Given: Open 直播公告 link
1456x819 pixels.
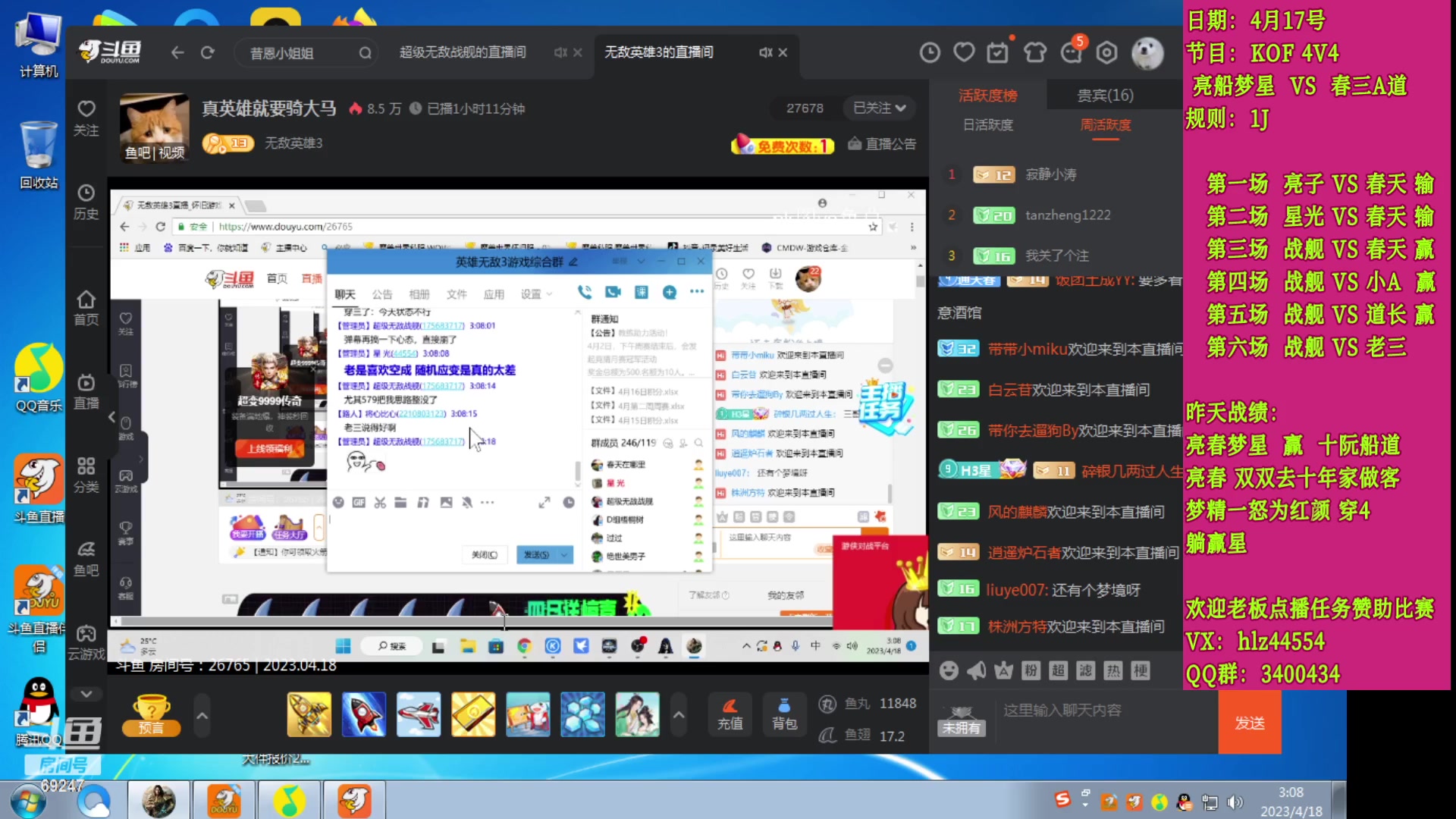Looking at the screenshot, I should click(882, 144).
